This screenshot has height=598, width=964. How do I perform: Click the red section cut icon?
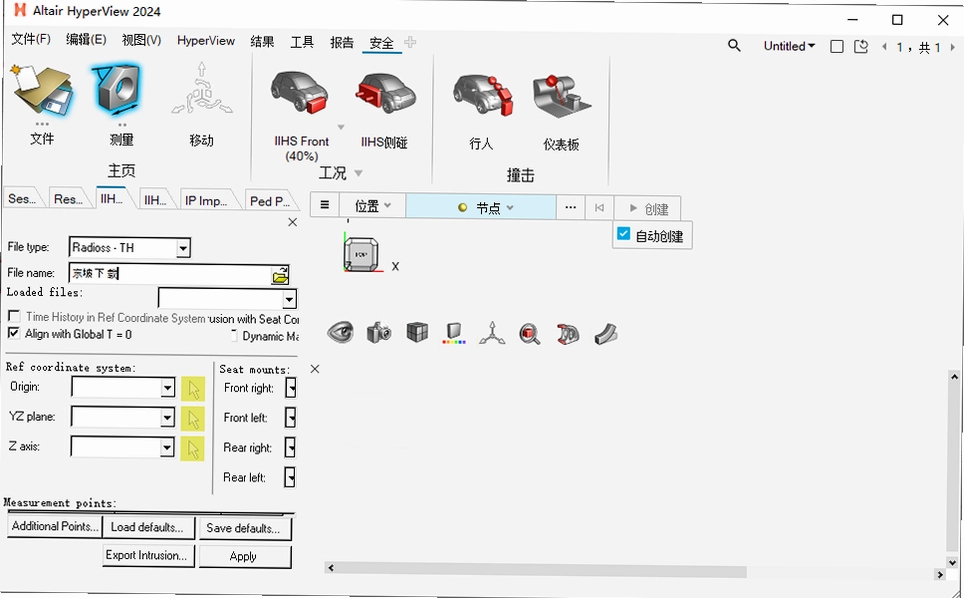click(x=567, y=334)
